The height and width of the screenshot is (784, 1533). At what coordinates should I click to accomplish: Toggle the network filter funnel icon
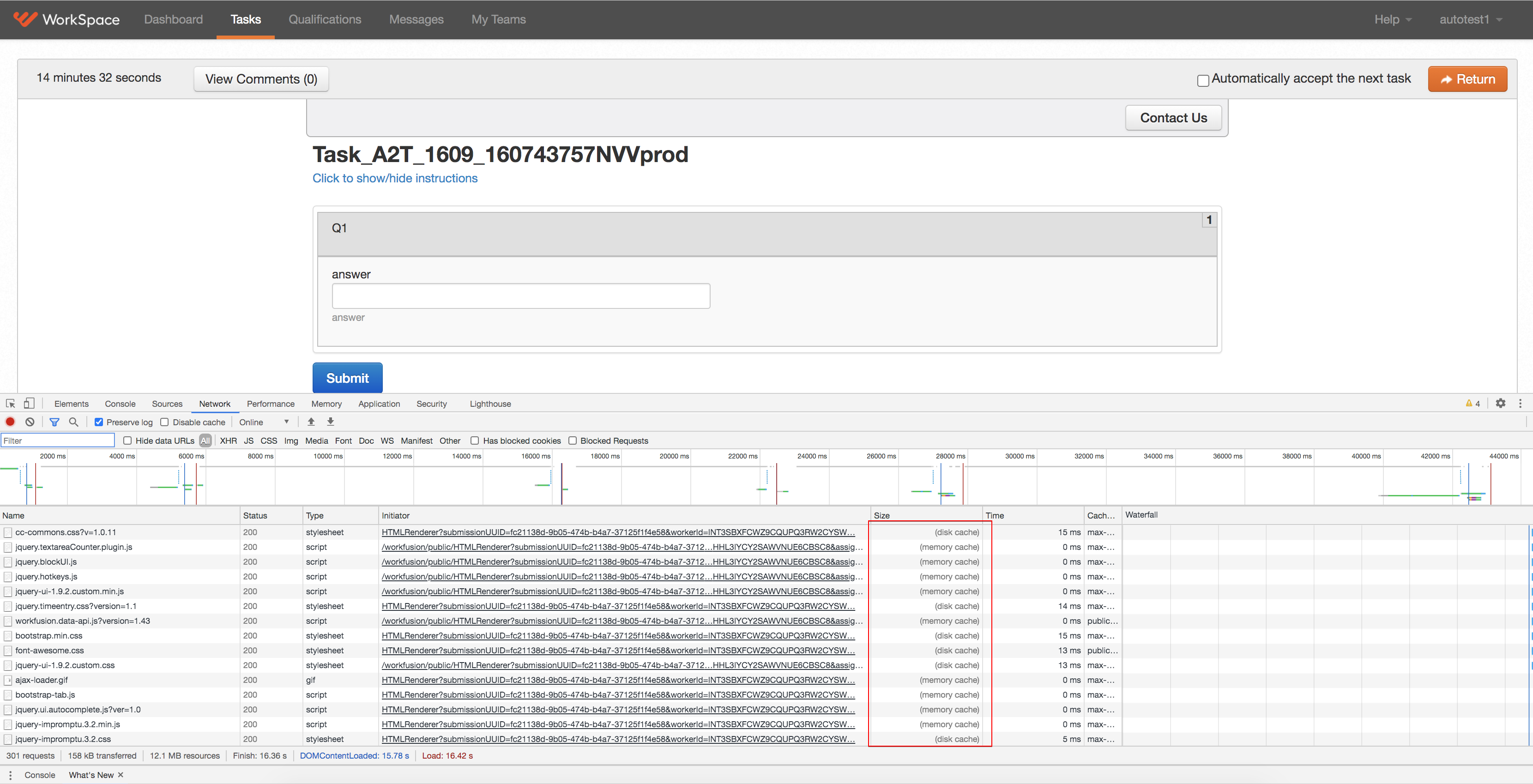coord(54,422)
